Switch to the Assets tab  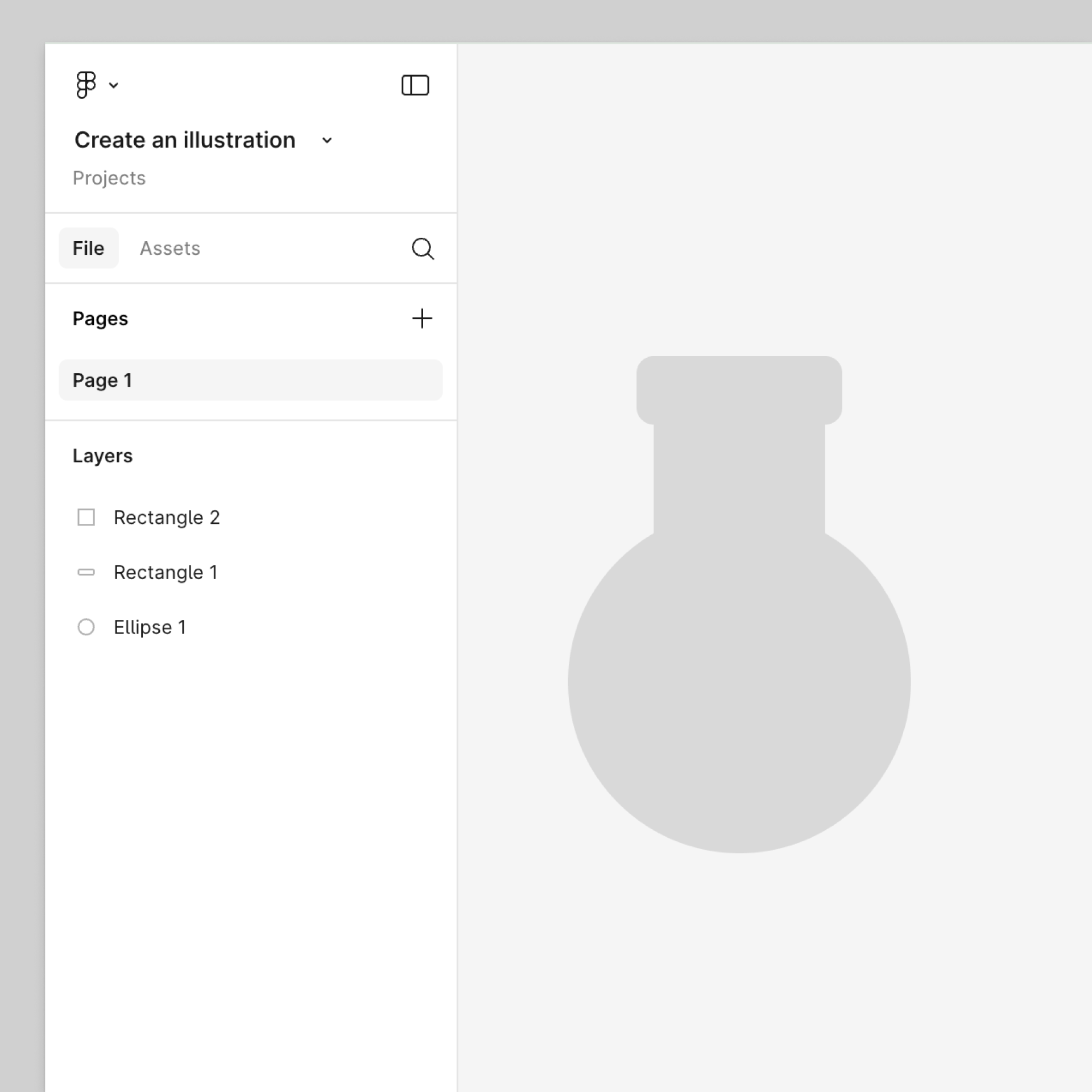click(169, 248)
